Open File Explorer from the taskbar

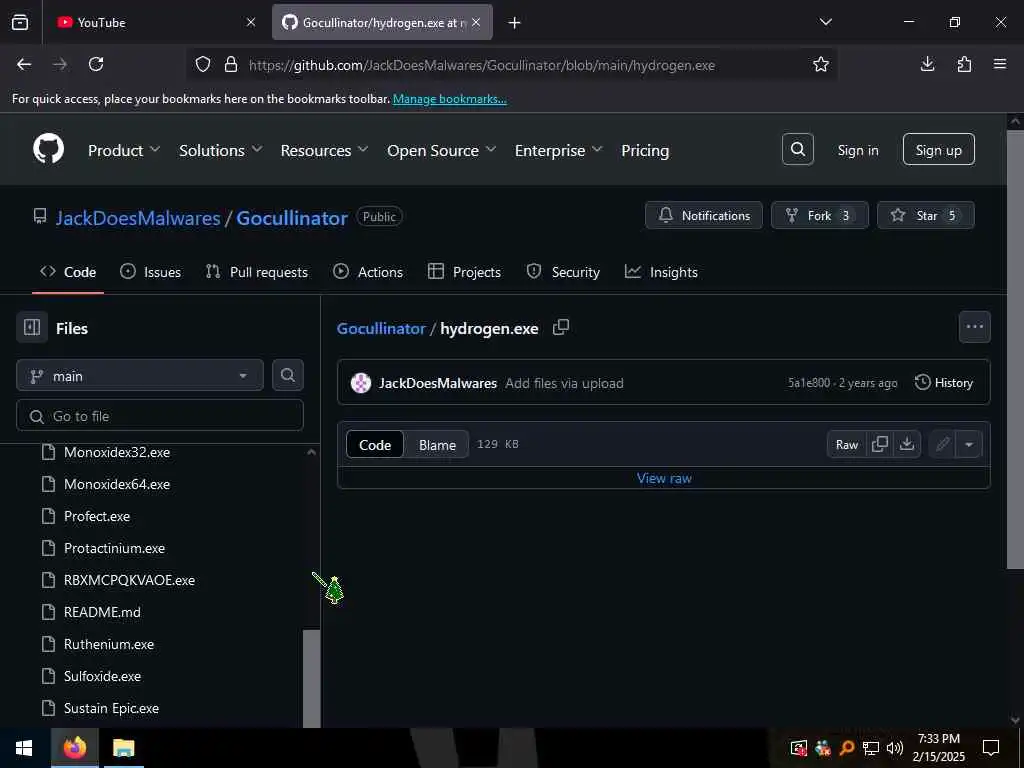pyautogui.click(x=123, y=748)
